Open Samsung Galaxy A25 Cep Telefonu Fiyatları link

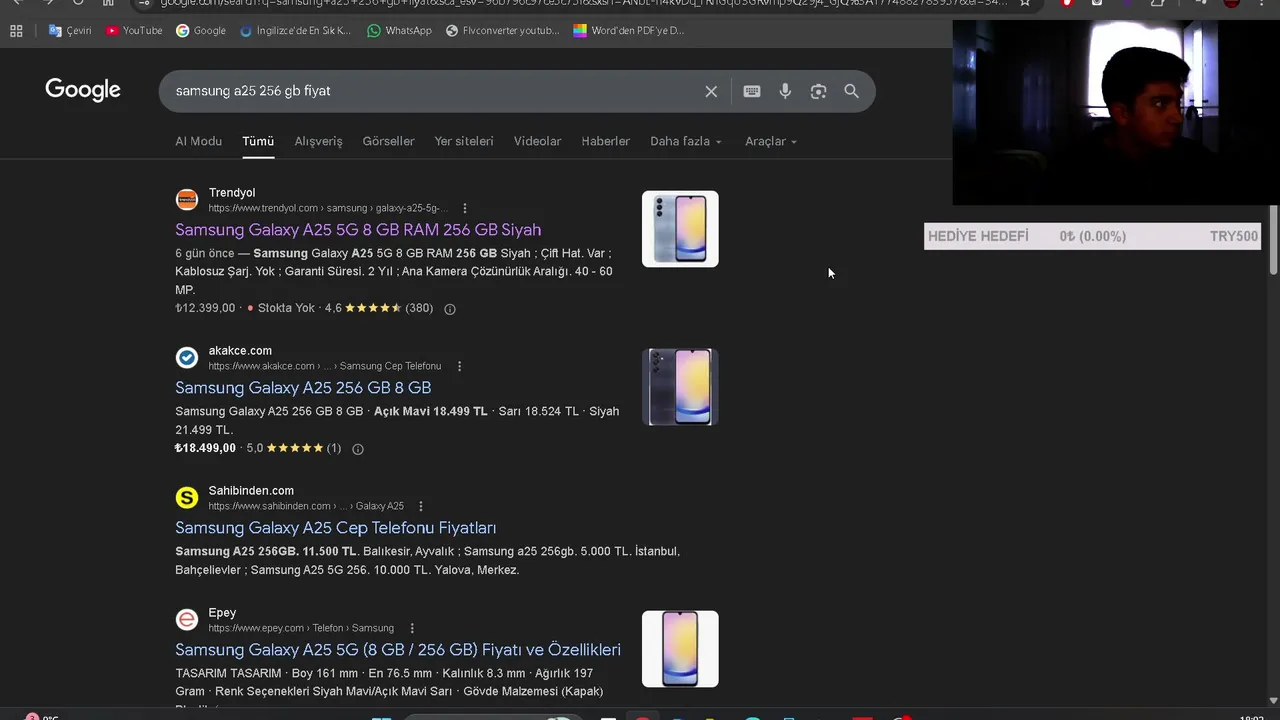coord(336,528)
